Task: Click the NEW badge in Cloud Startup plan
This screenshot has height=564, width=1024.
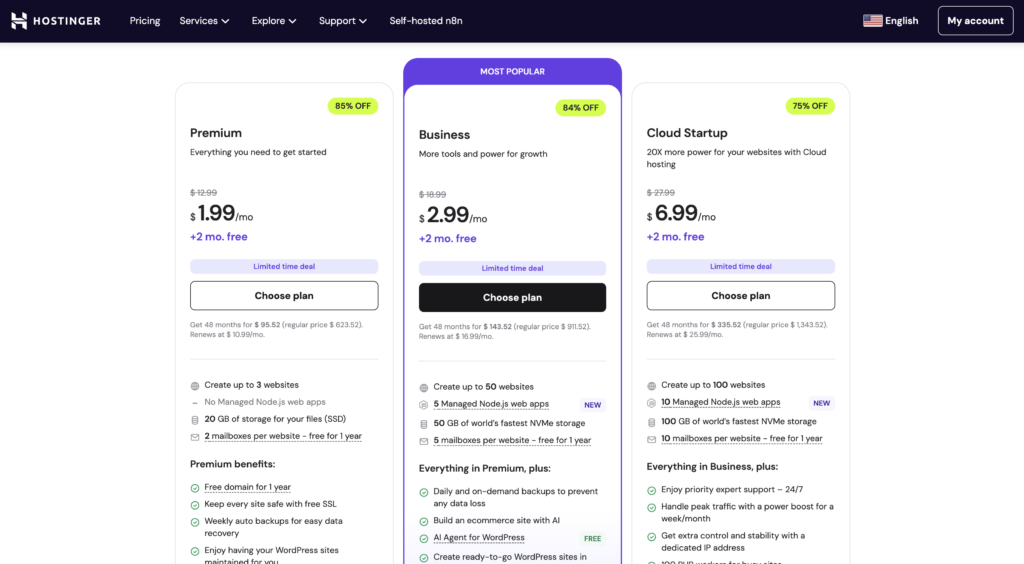Action: [821, 403]
